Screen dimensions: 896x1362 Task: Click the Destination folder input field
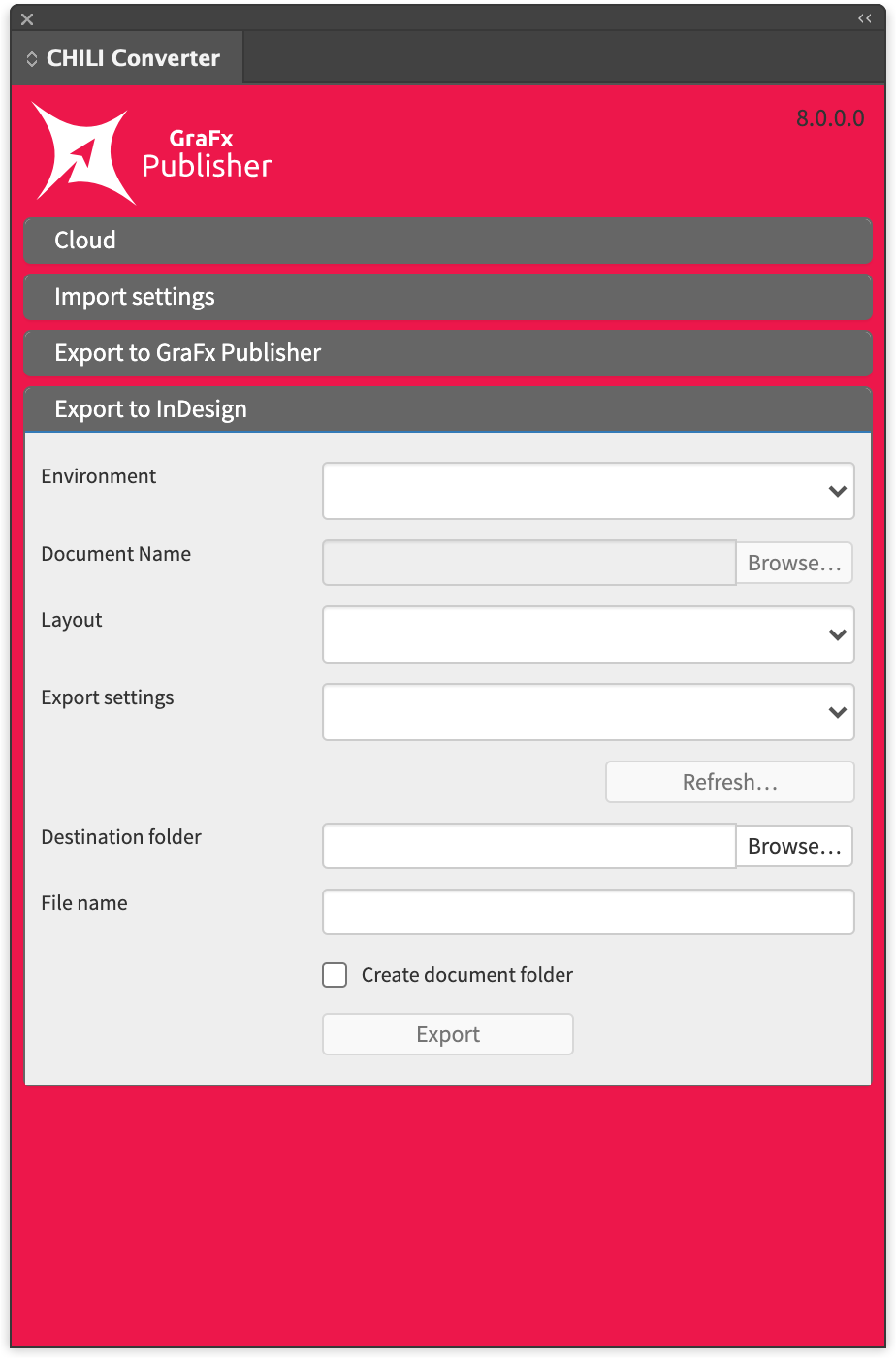point(529,846)
